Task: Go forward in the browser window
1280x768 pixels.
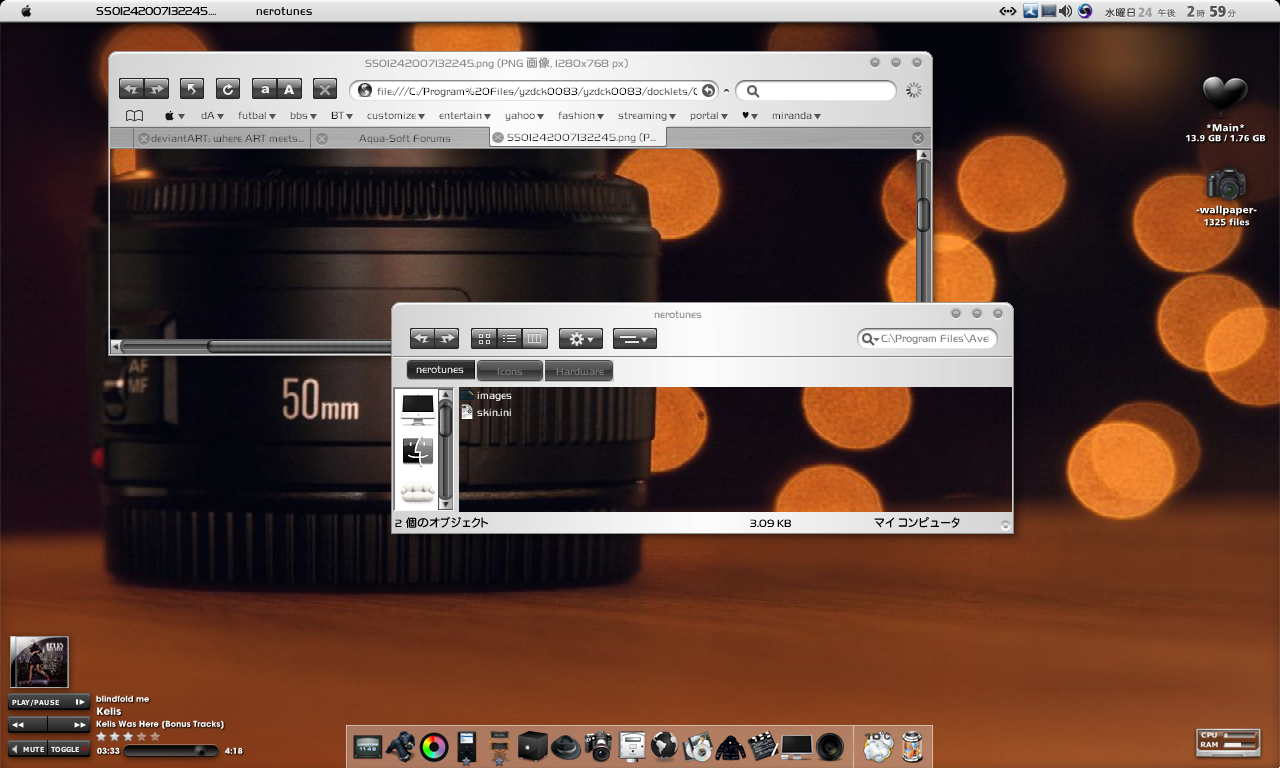Action: 156,89
